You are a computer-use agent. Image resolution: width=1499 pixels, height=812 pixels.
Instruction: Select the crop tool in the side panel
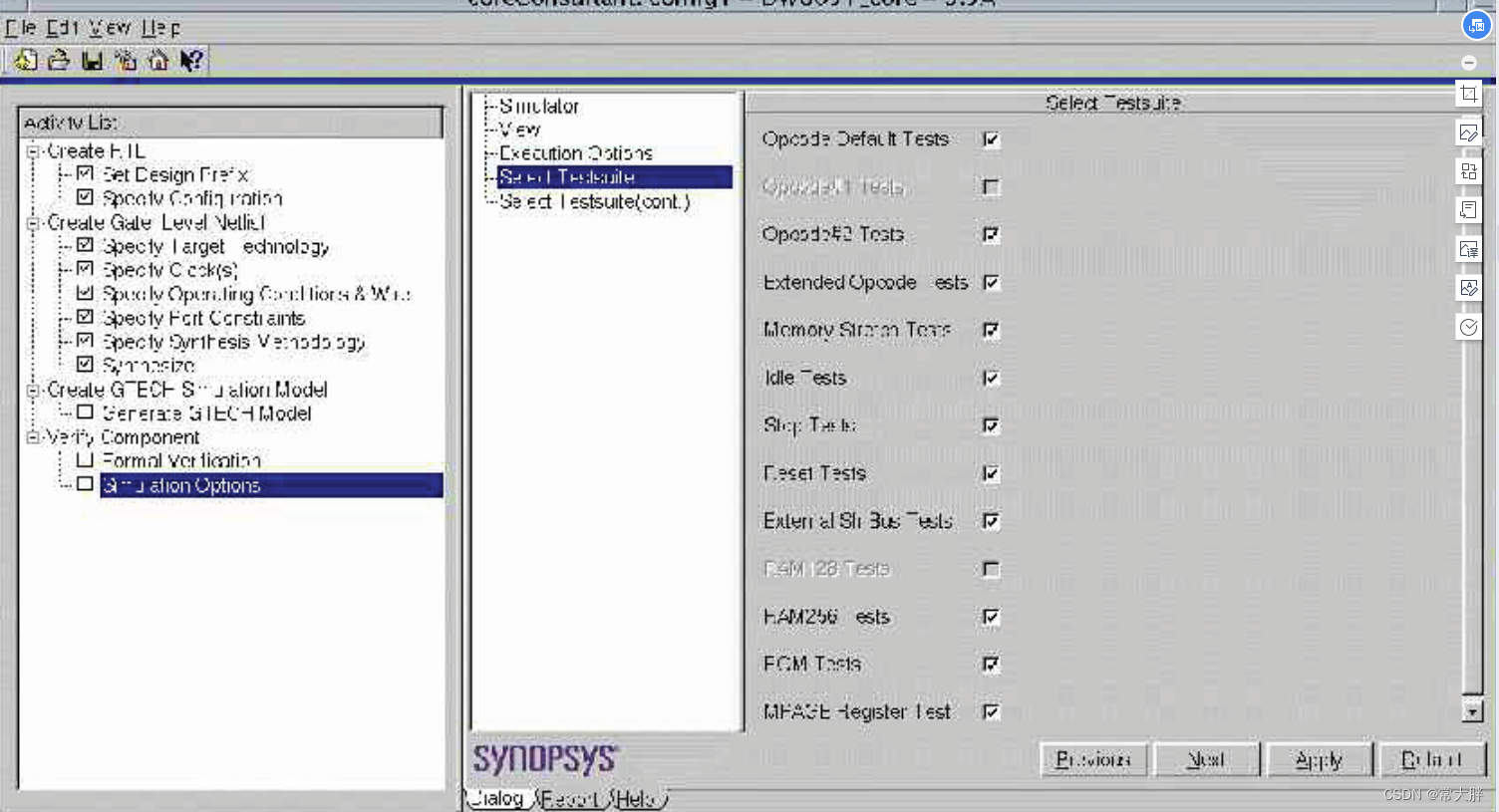[x=1469, y=93]
